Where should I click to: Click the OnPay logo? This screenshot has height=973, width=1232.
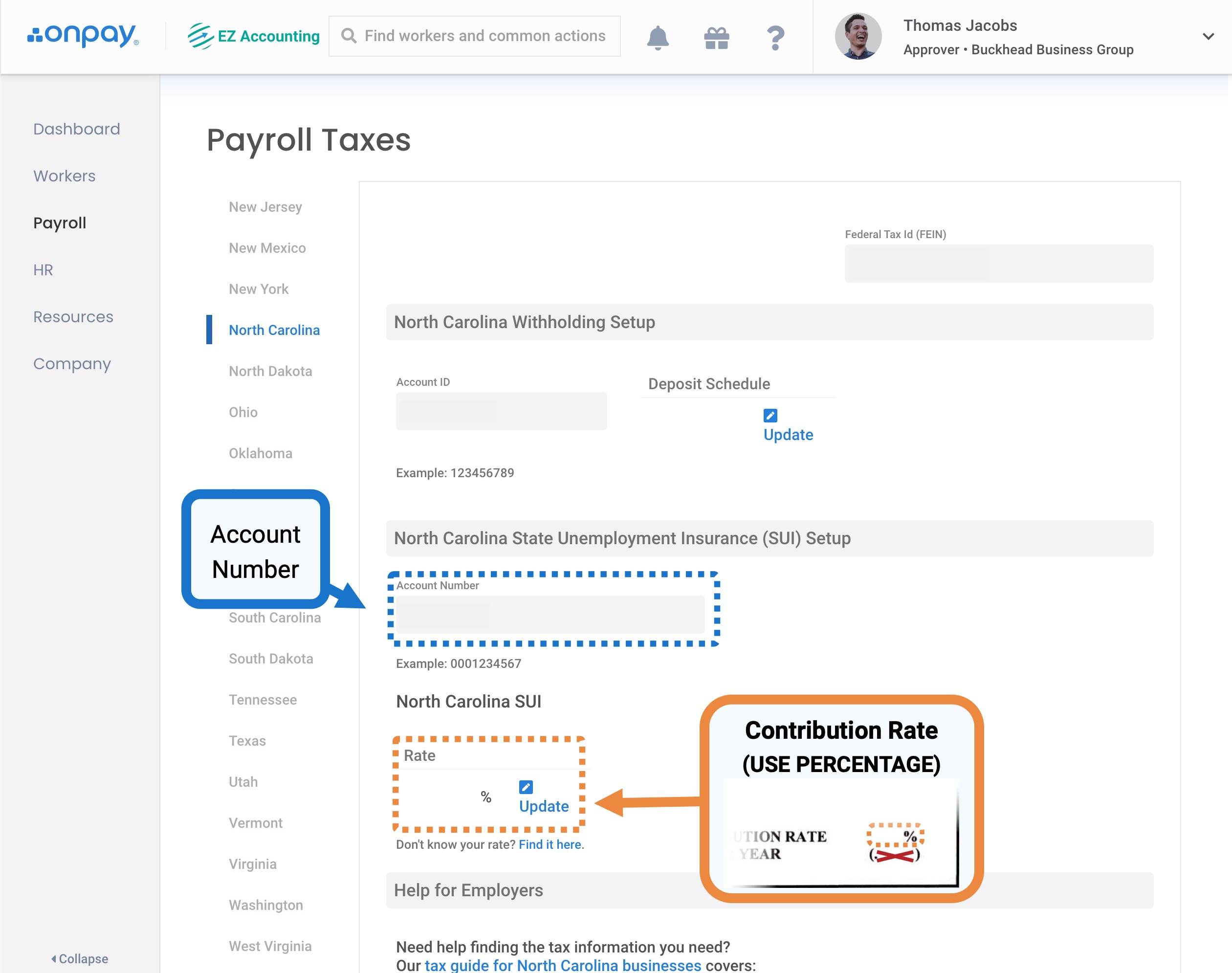(83, 35)
